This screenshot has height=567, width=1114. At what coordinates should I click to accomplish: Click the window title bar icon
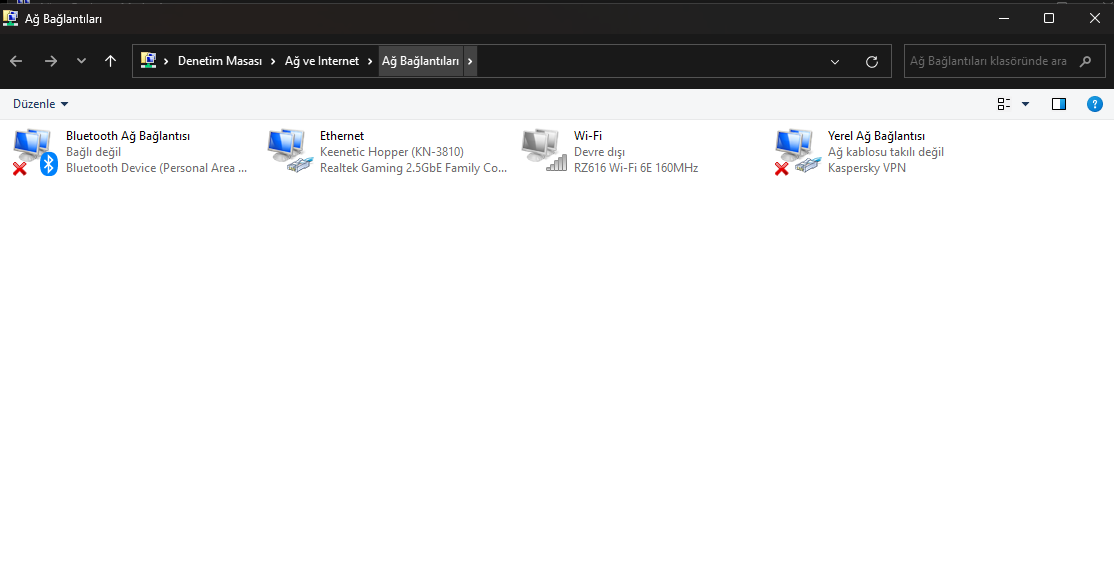[x=10, y=18]
